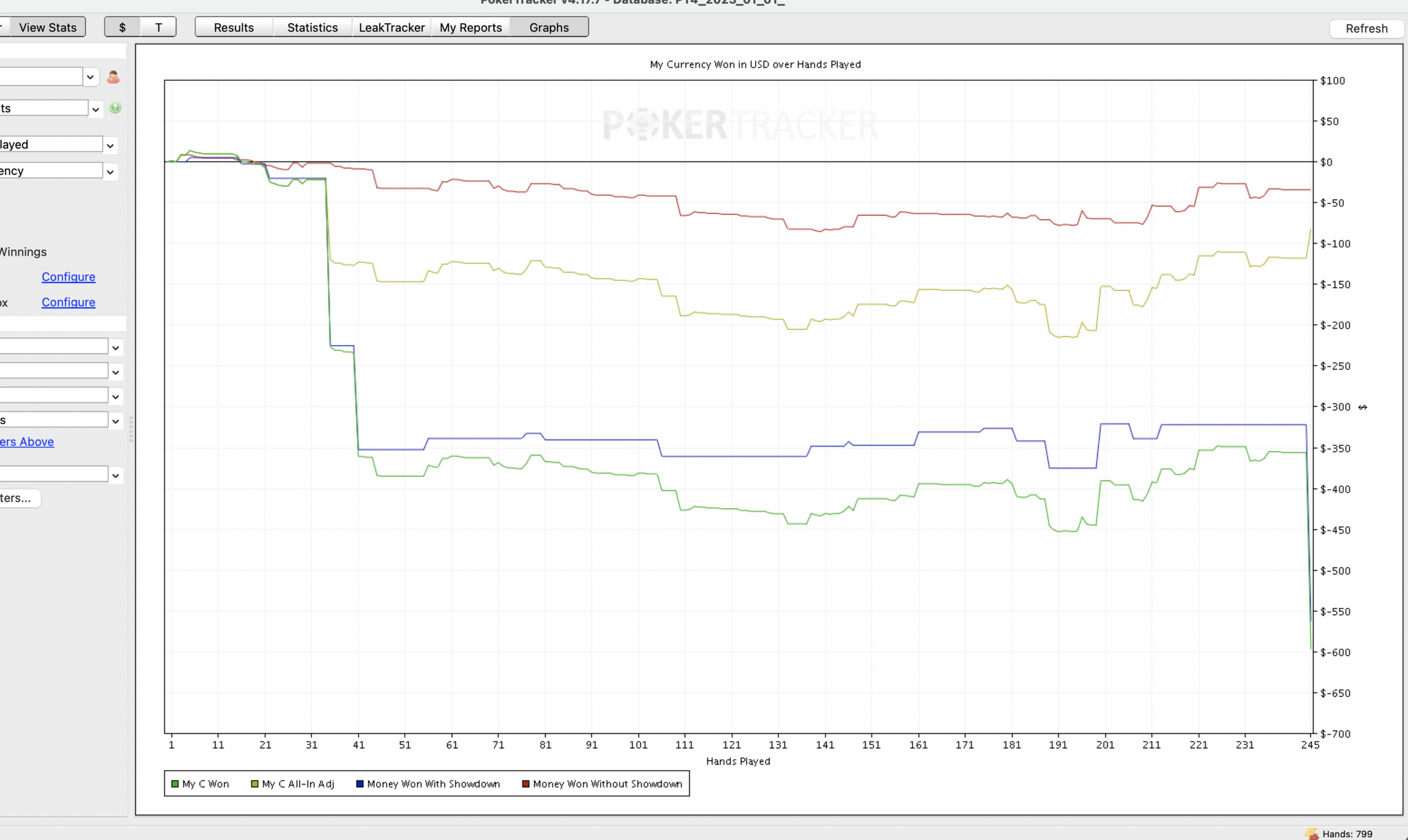Screen dimensions: 1408x840
Task: Click the player avatar icon
Action: 113,77
